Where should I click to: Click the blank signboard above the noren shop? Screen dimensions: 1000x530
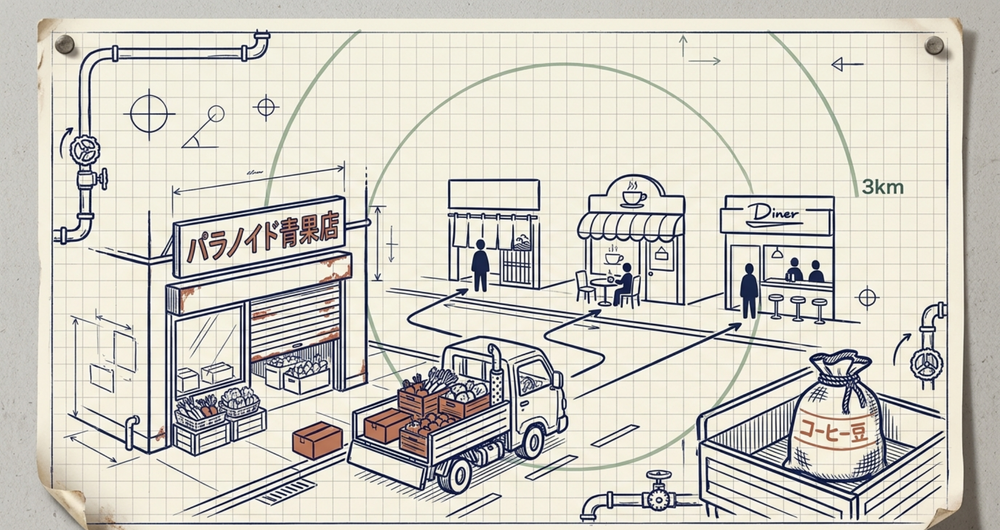coord(494,195)
